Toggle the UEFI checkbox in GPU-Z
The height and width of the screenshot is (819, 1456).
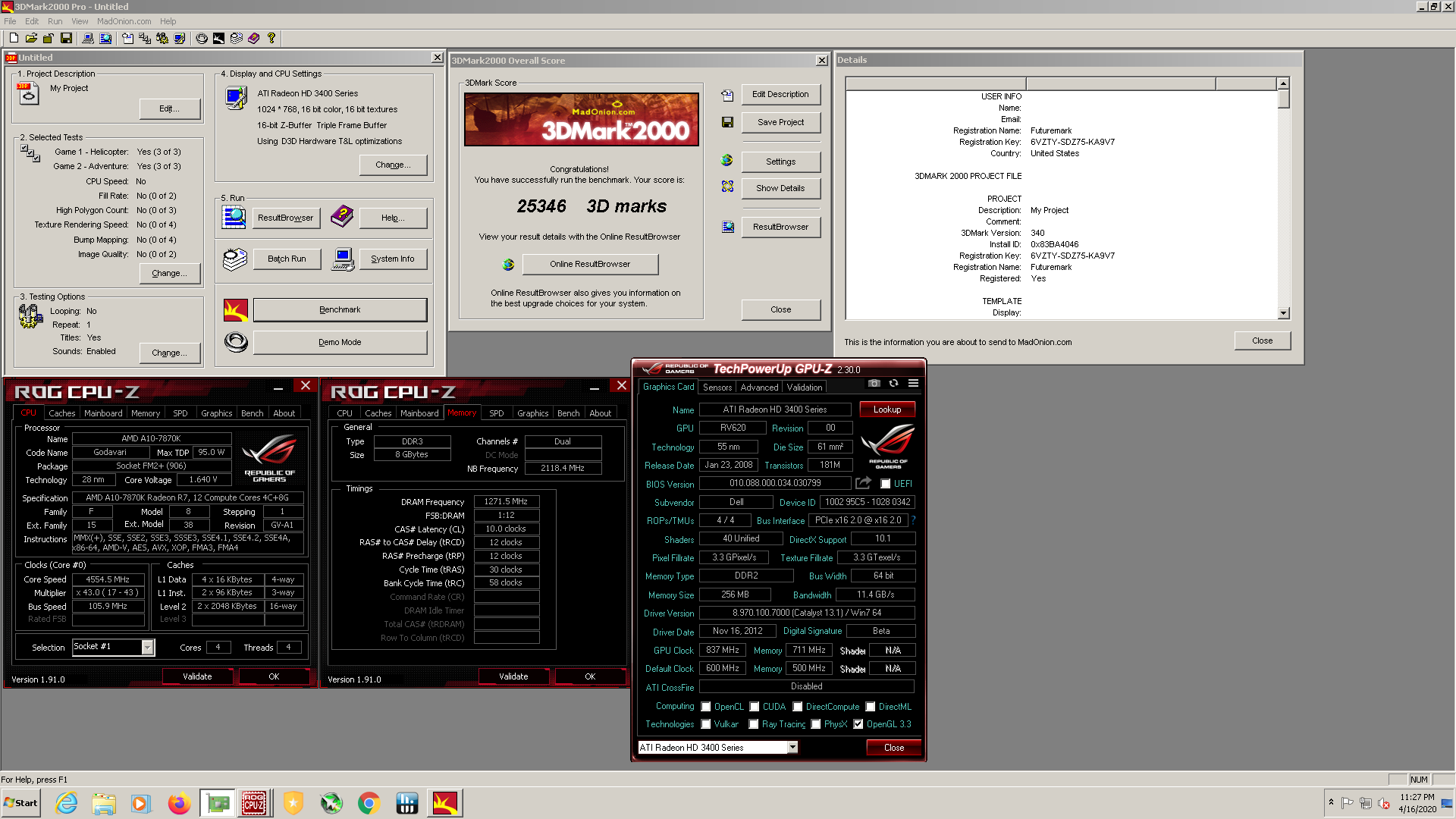click(x=885, y=484)
